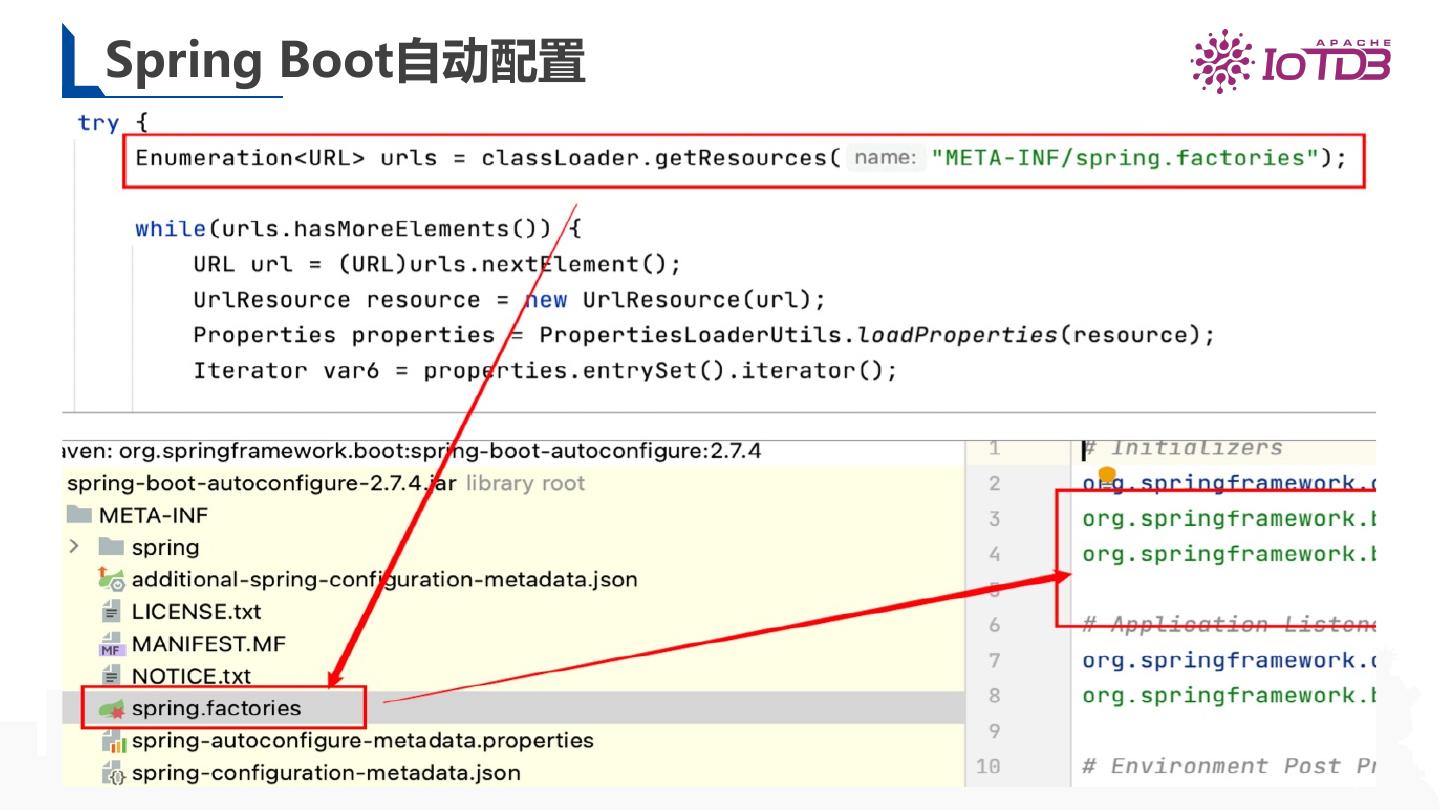Click the additional-spring-configuration-metadata.json file icon
Viewport: 1440px width, 810px height.
tap(111, 578)
